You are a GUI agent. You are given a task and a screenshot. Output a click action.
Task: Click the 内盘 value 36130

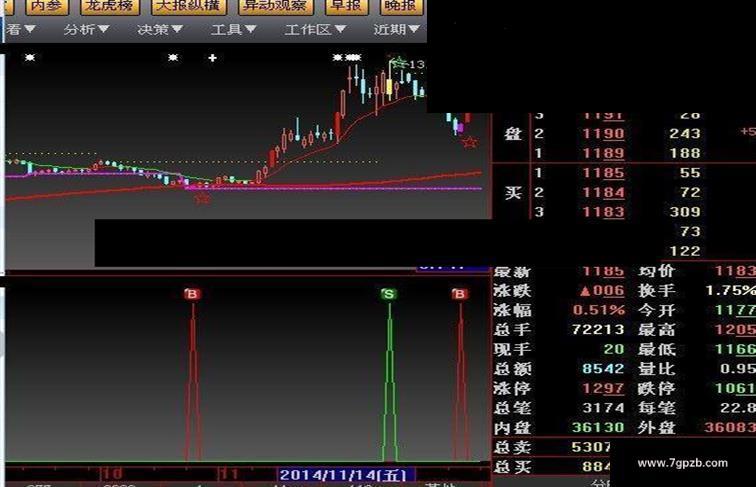[598, 428]
